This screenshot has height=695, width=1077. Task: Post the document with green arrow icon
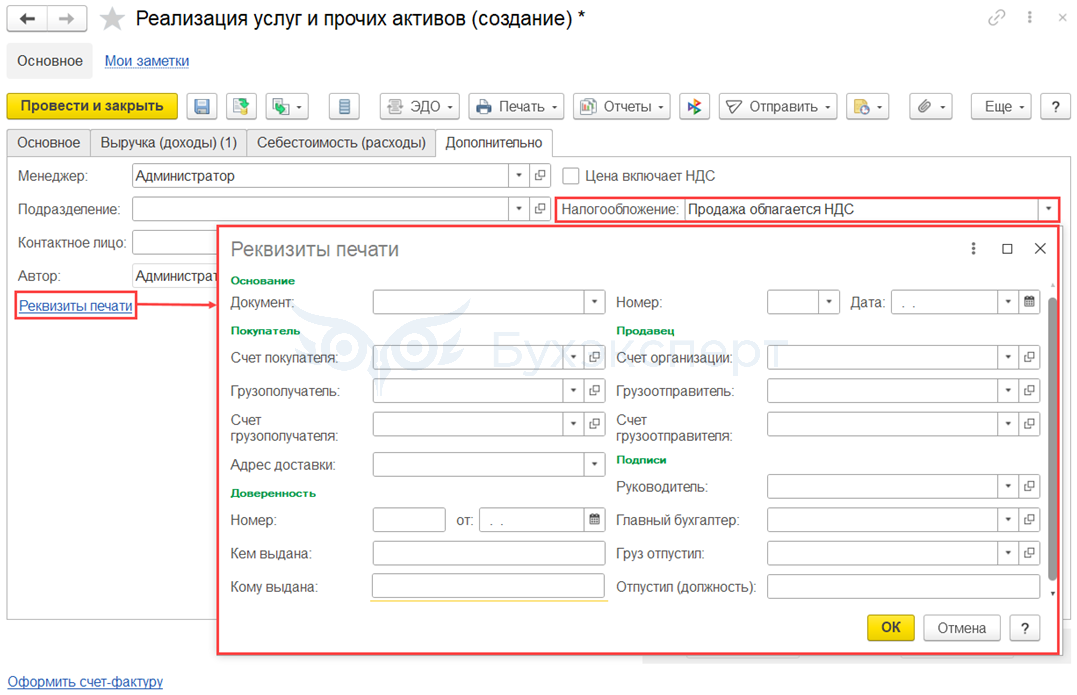pos(241,106)
